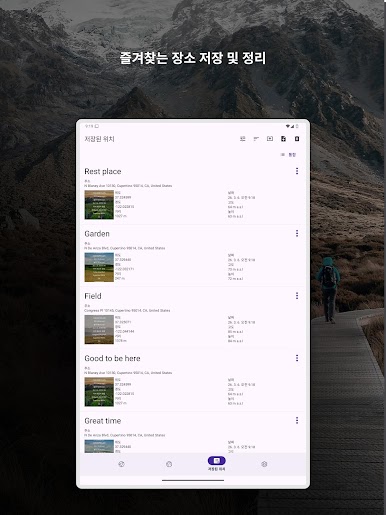386x515 pixels.
Task: Switch to second bottom navigation compass tab
Action: tap(169, 464)
